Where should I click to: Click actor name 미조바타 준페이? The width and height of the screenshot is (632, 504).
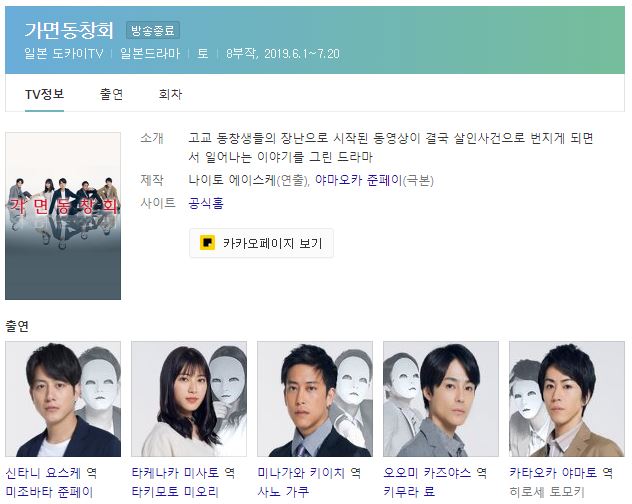click(49, 492)
